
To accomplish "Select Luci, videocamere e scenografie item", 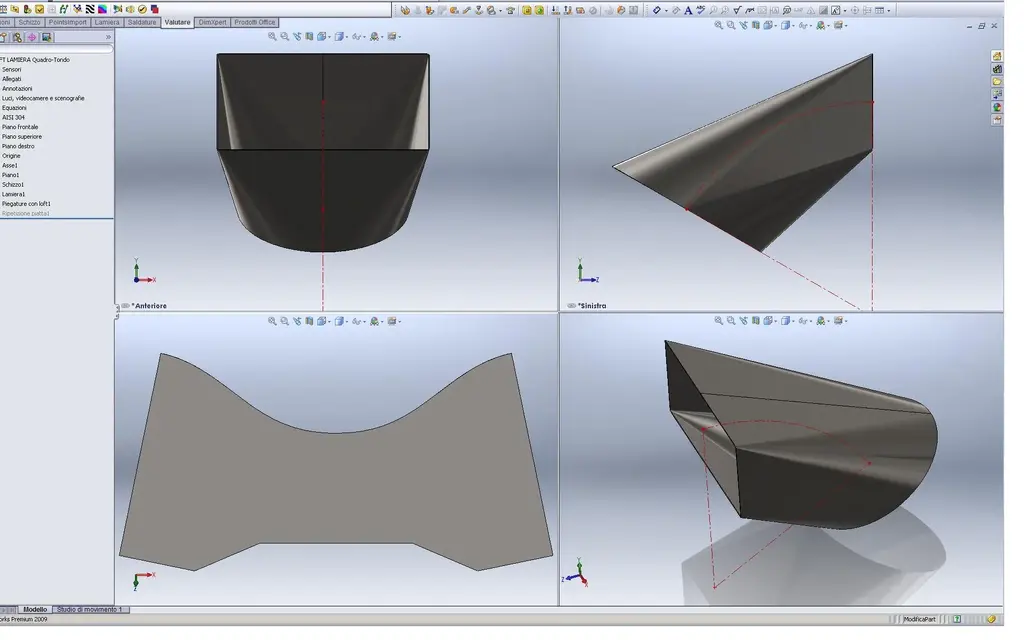I will pos(43,99).
